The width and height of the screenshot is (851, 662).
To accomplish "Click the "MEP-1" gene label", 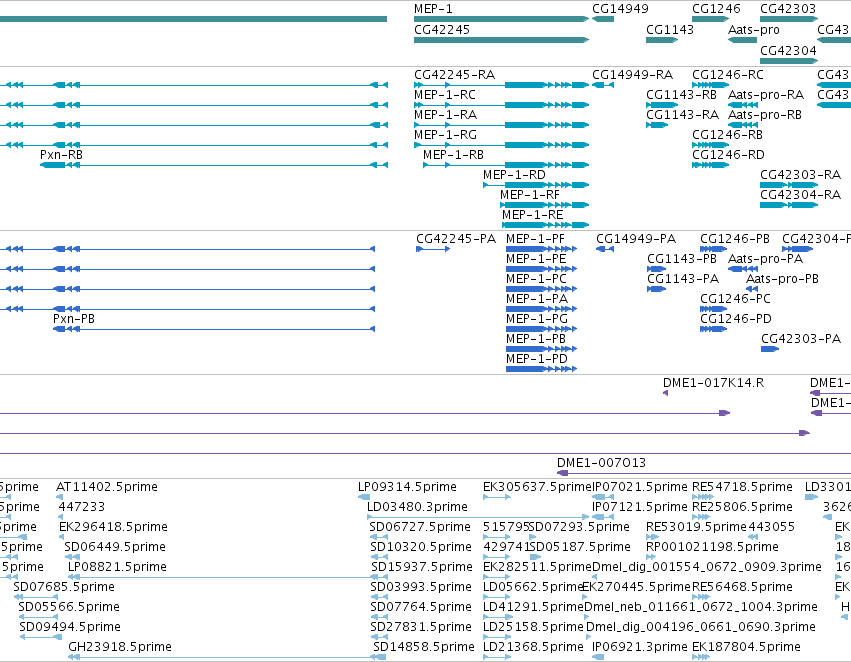I will [x=433, y=9].
